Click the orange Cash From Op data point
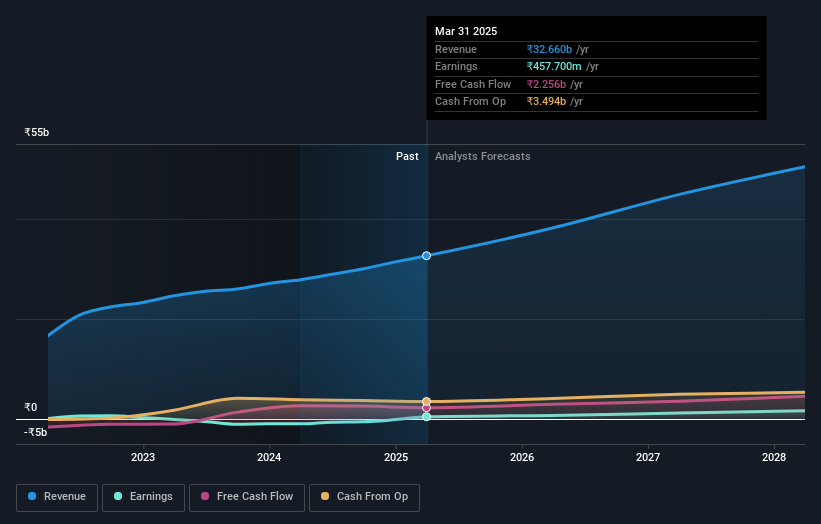 [x=426, y=402]
